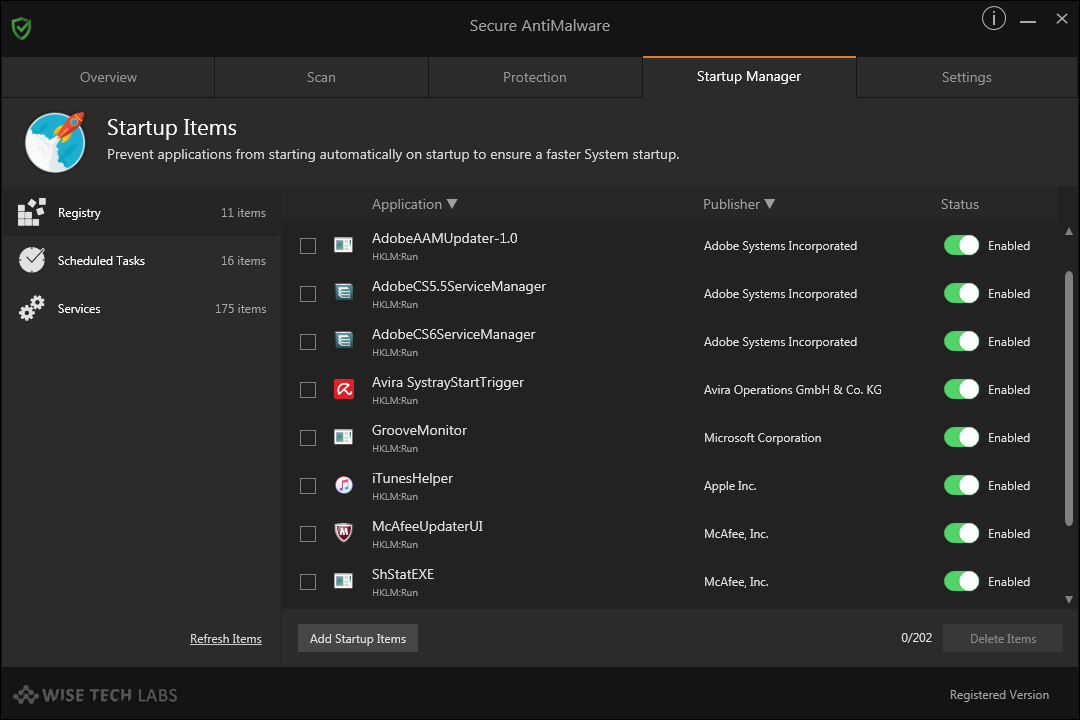The height and width of the screenshot is (720, 1080).
Task: Click the Registered Version text
Action: tap(999, 695)
